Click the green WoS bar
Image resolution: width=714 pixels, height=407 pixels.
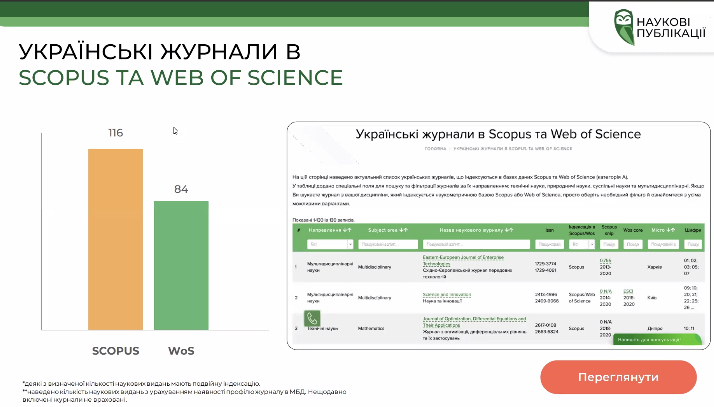pyautogui.click(x=181, y=265)
